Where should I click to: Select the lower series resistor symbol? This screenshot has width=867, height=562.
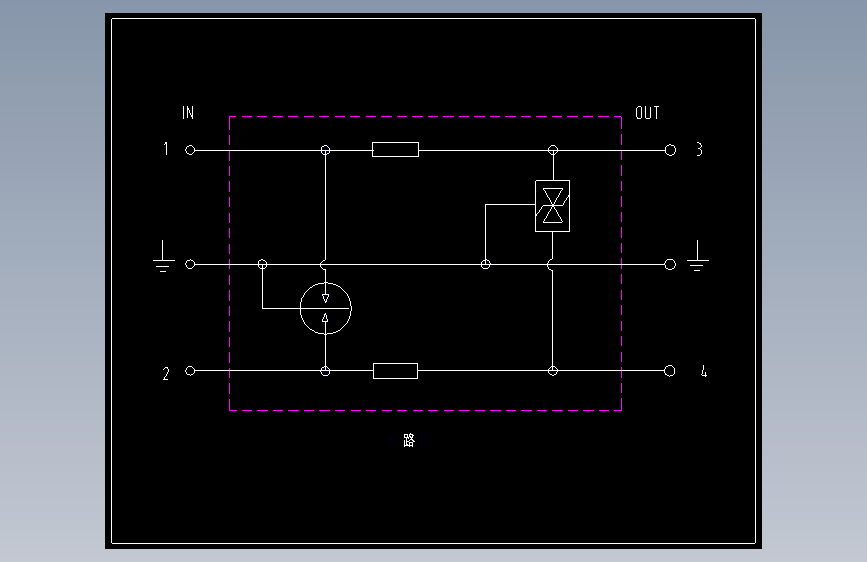point(395,371)
